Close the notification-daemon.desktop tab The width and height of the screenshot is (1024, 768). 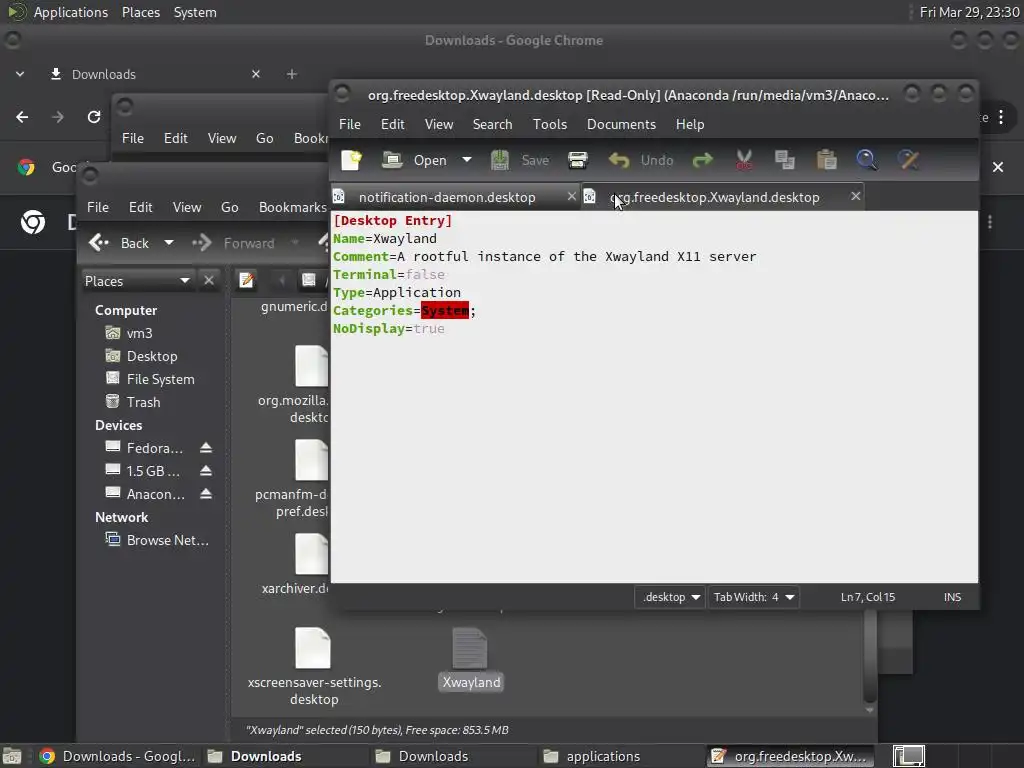pyautogui.click(x=571, y=196)
